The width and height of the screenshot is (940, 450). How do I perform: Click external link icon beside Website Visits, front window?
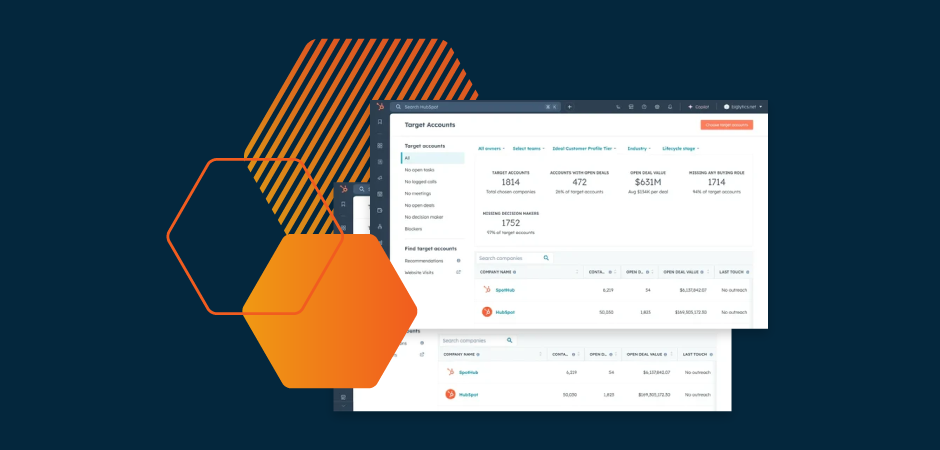(459, 273)
